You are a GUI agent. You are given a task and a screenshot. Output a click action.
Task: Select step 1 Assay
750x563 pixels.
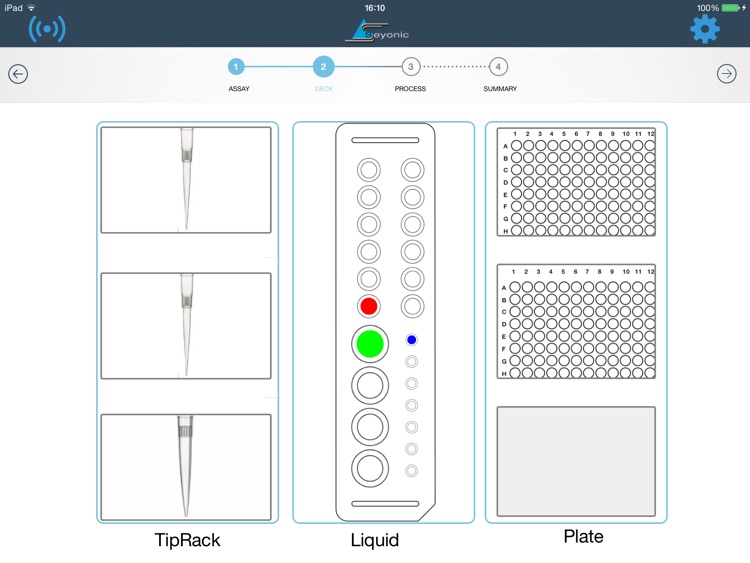[x=236, y=67]
